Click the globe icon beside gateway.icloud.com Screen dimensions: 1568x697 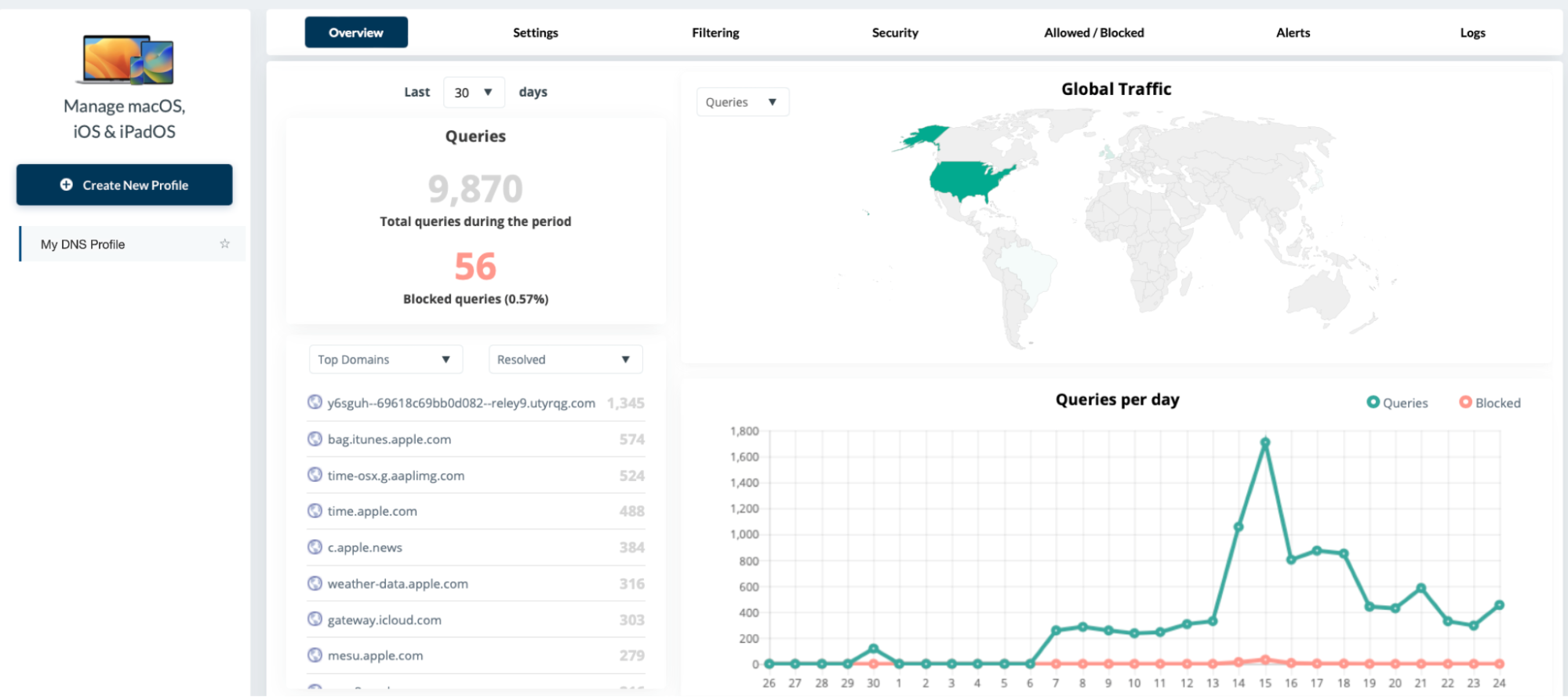tap(315, 619)
